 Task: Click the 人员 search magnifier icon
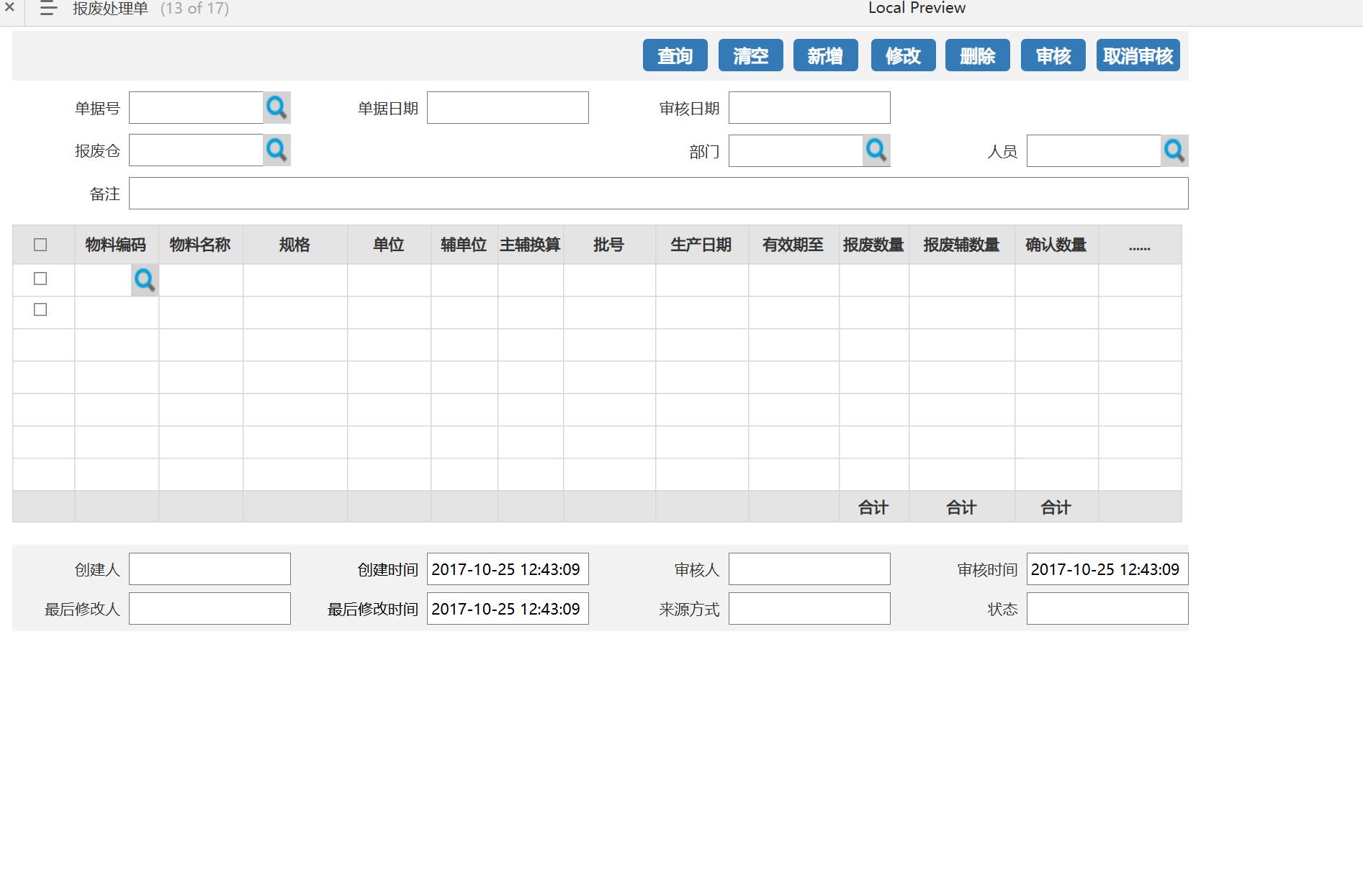pyautogui.click(x=1174, y=151)
